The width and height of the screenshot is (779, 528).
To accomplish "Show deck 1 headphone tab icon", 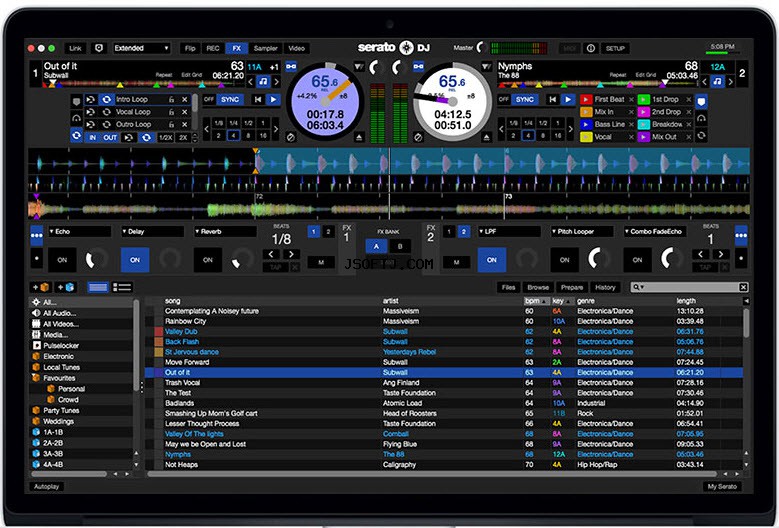I will point(76,118).
